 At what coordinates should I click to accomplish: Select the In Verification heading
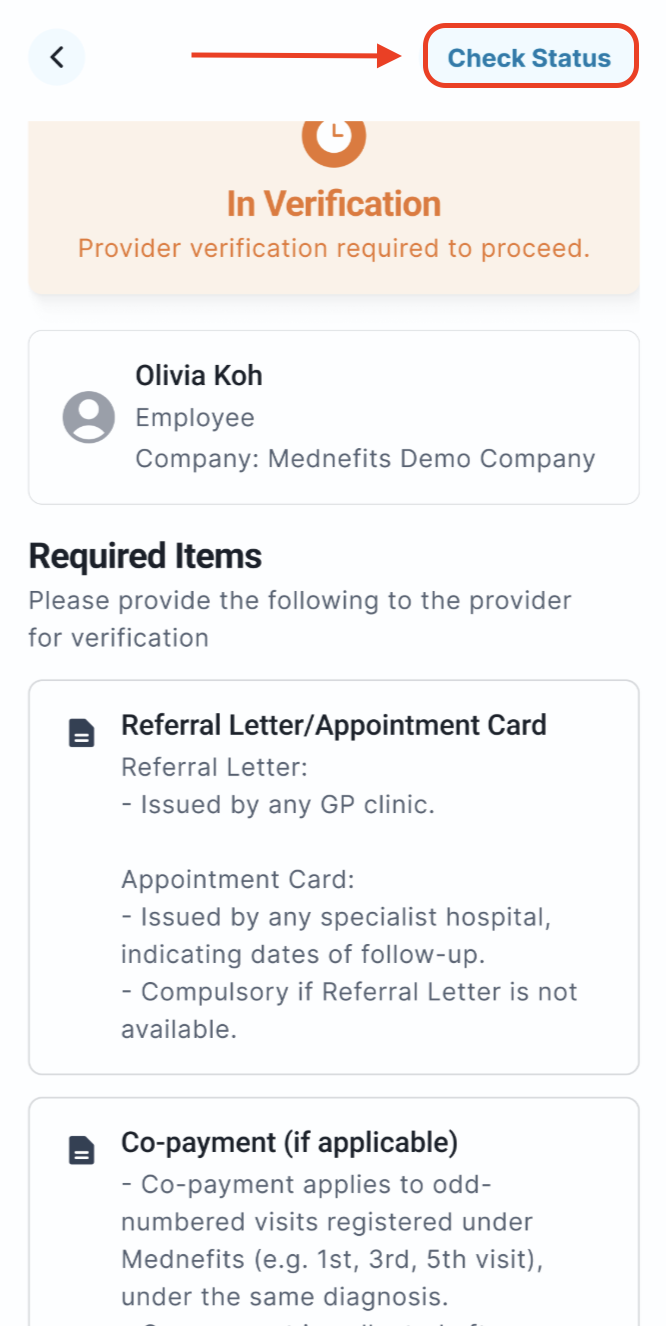click(x=334, y=204)
